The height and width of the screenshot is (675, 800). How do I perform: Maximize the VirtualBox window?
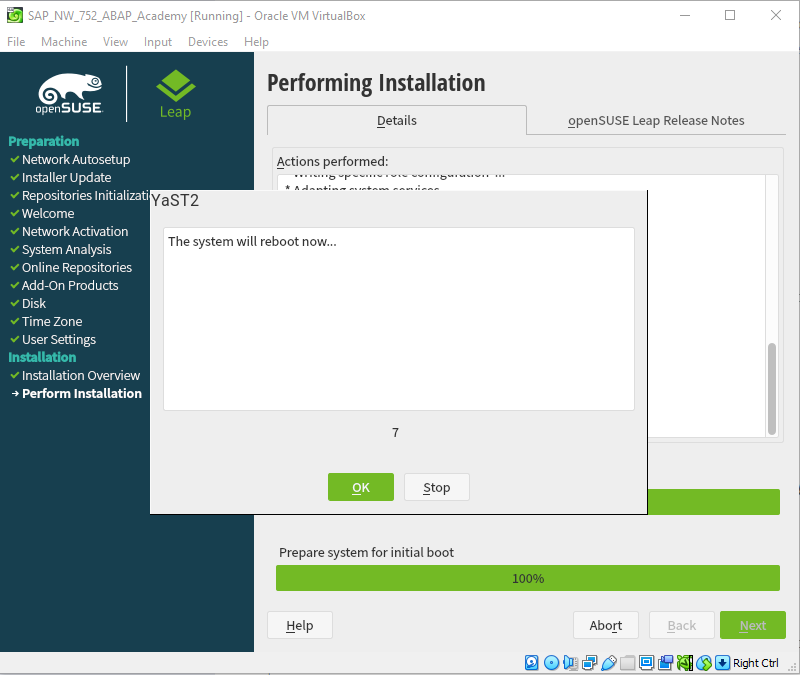coord(730,15)
